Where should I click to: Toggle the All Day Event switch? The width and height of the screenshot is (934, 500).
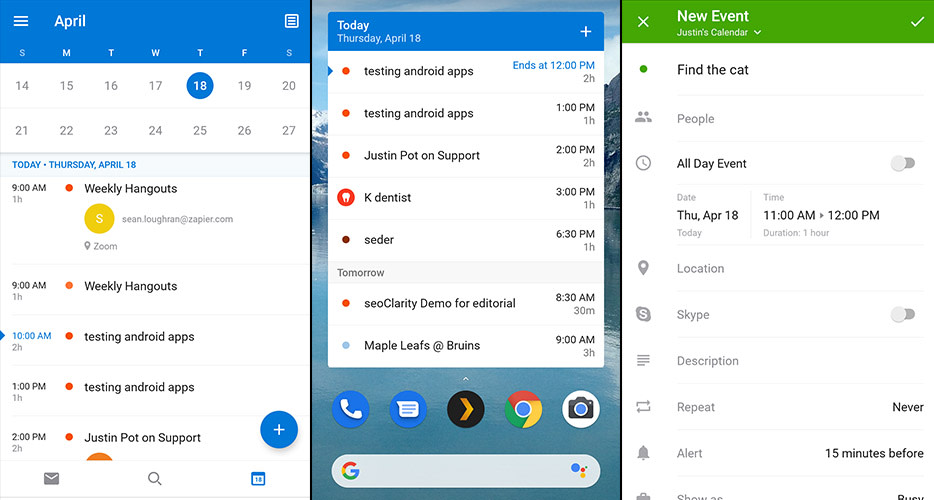pos(903,163)
